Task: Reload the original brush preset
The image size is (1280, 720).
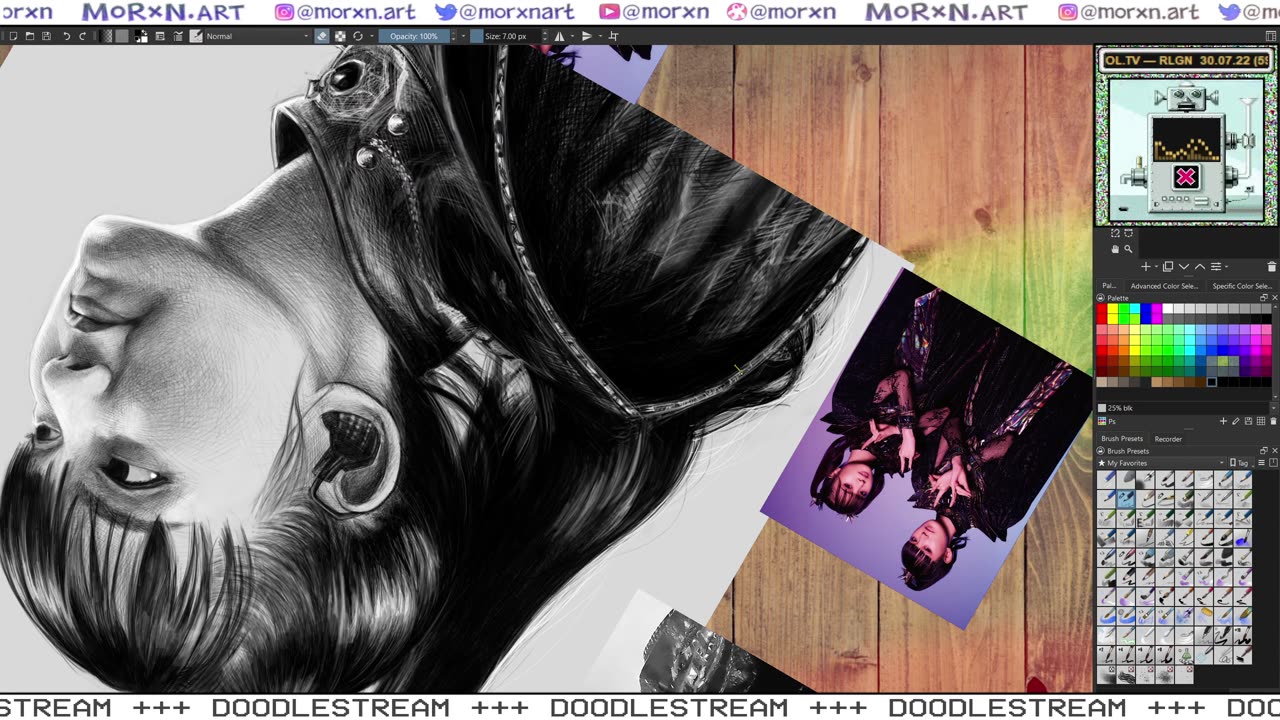Action: click(x=358, y=36)
